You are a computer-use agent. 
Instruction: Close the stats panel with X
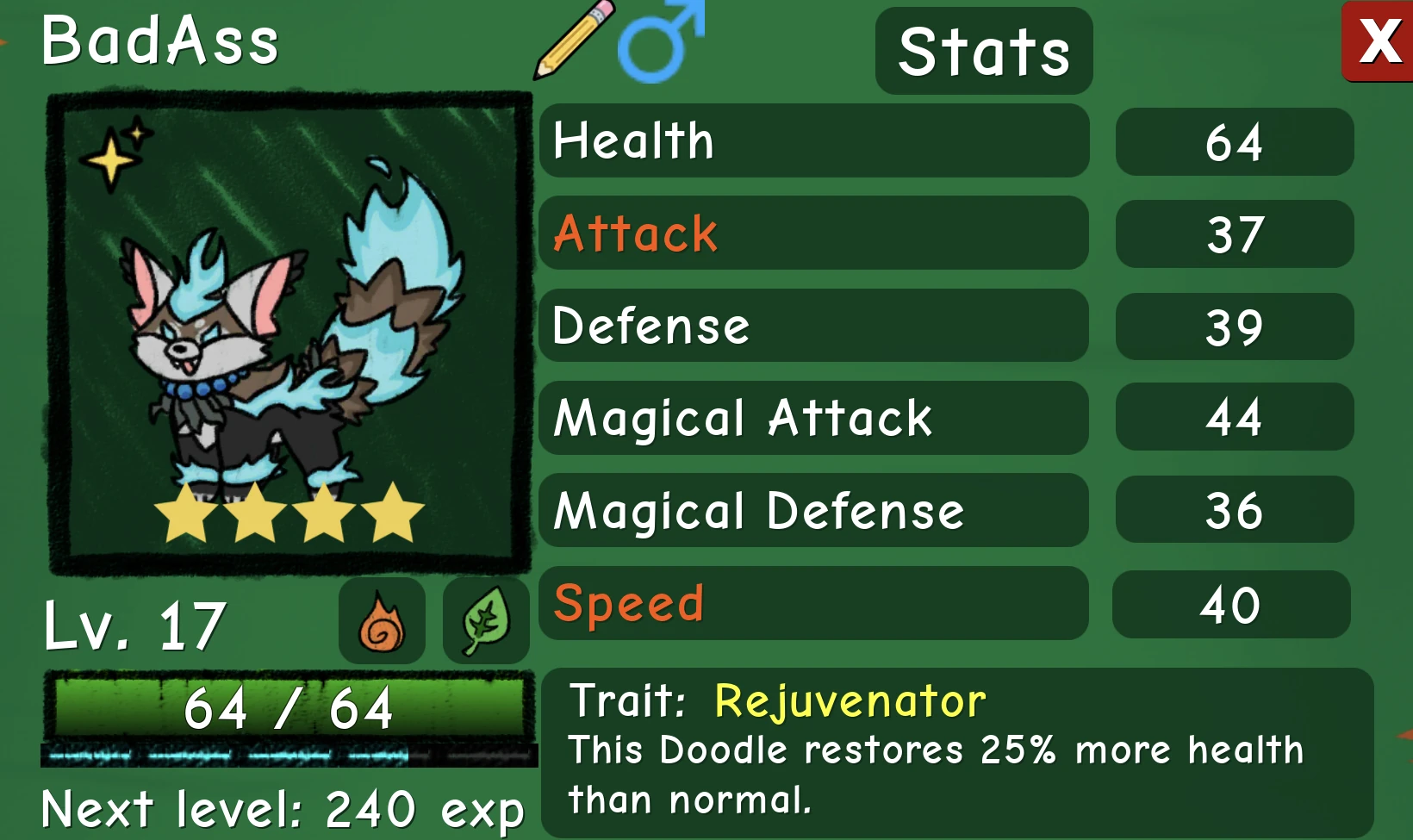(1378, 40)
